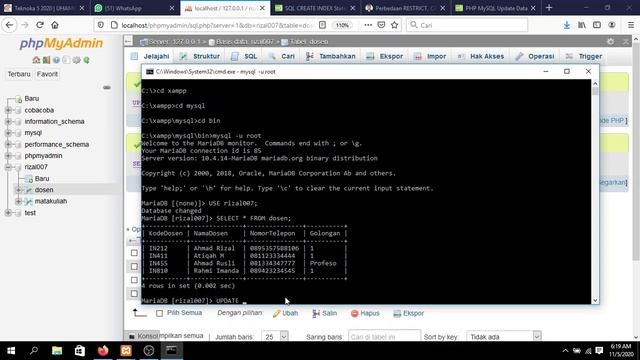Expand the matakuliah table node
640x360 pixels.
pyautogui.click(x=18, y=201)
